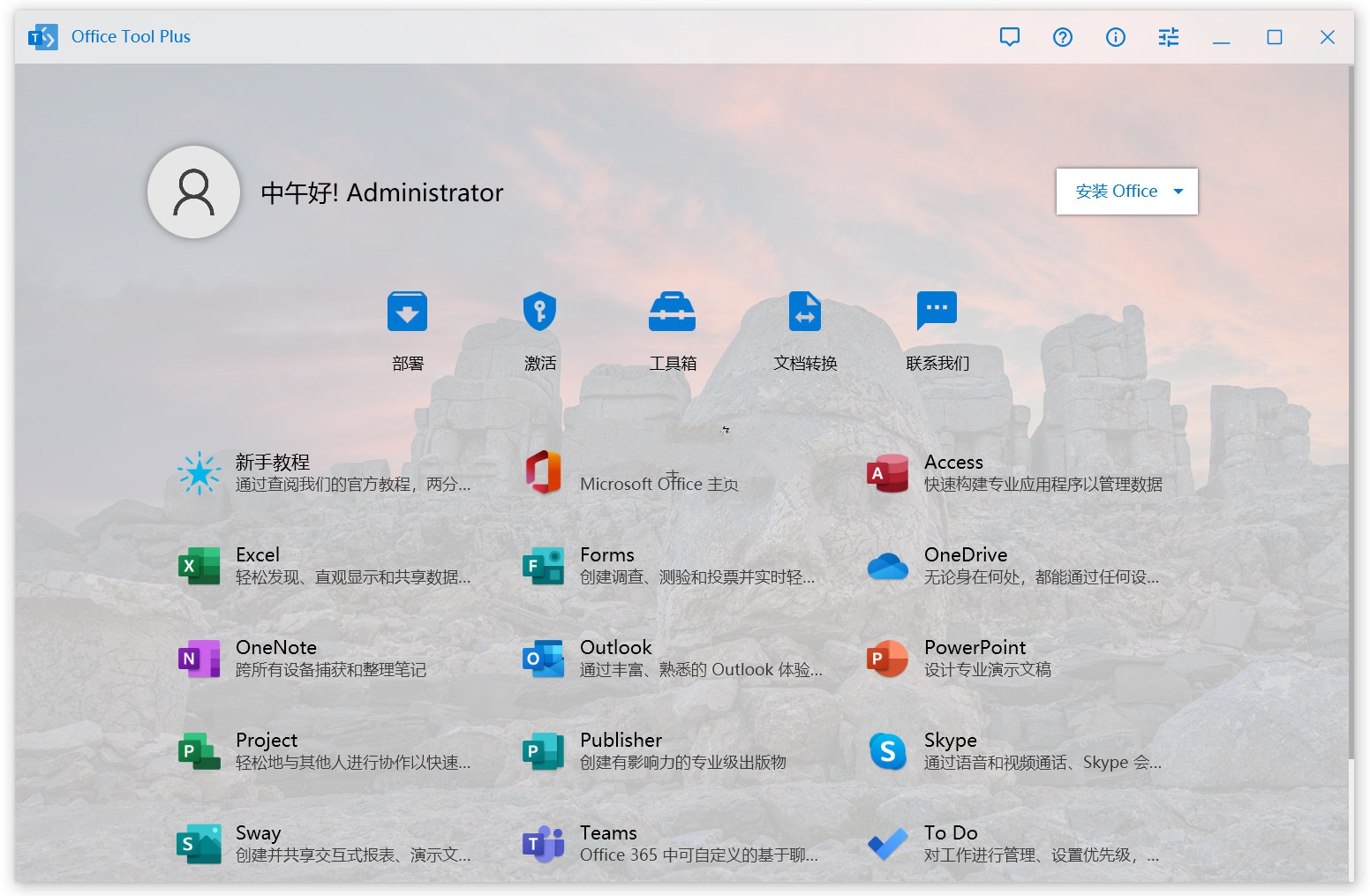Click the 新手教程 star icon
The image size is (1370, 896).
point(199,473)
